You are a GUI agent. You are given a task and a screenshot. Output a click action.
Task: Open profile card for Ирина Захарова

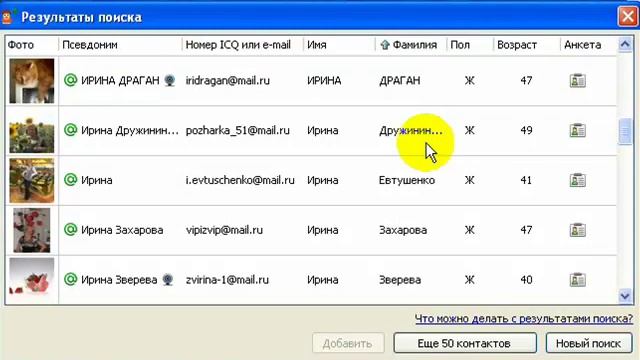(x=578, y=230)
